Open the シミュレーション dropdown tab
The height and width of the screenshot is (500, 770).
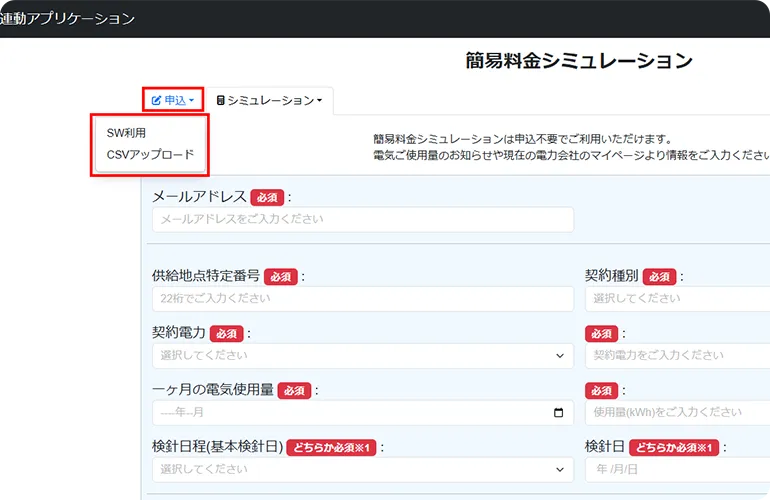click(x=270, y=101)
